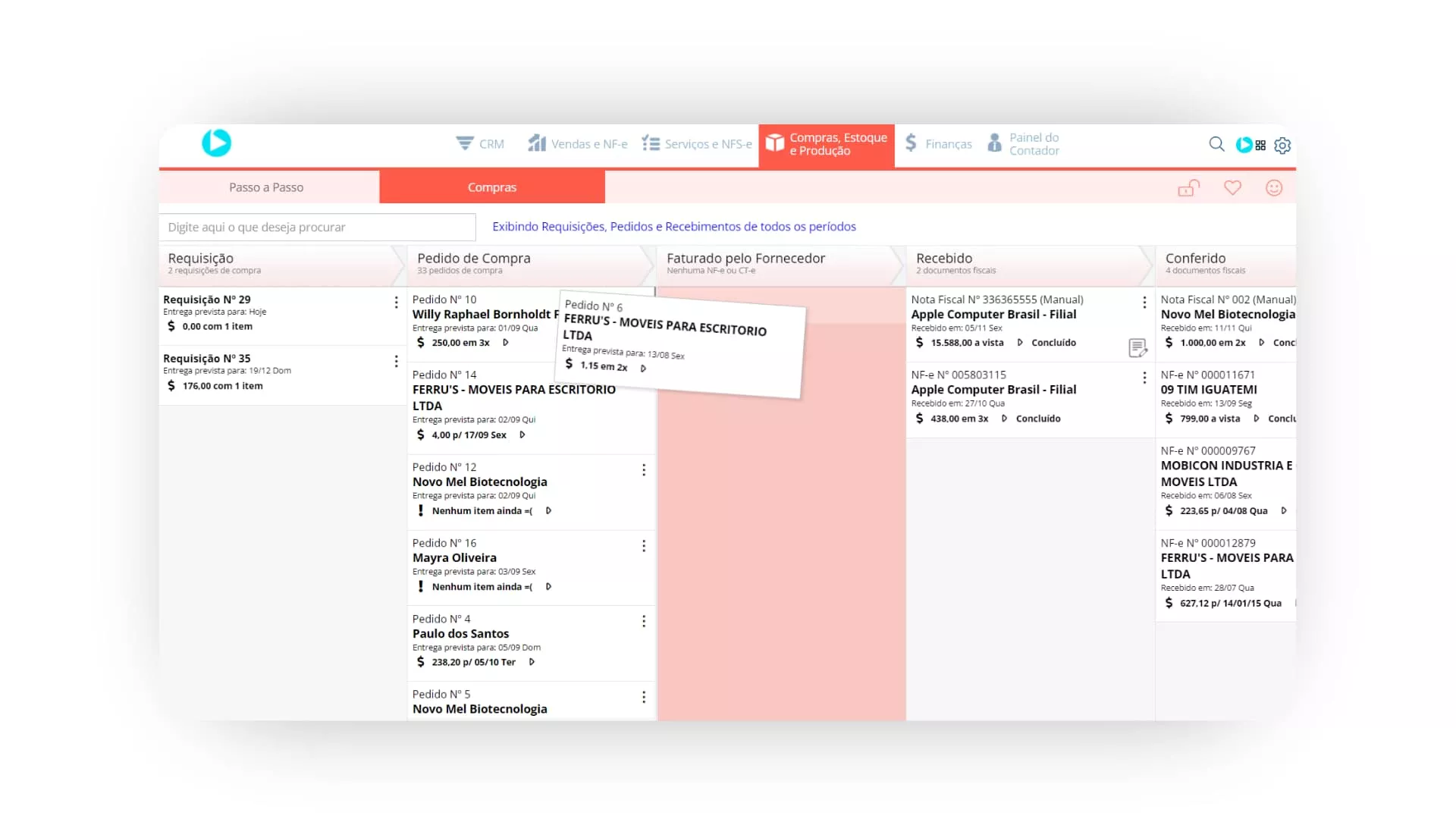Open MOBICON INDUSTRIA E MOVEIS LTDA card

tap(1225, 483)
